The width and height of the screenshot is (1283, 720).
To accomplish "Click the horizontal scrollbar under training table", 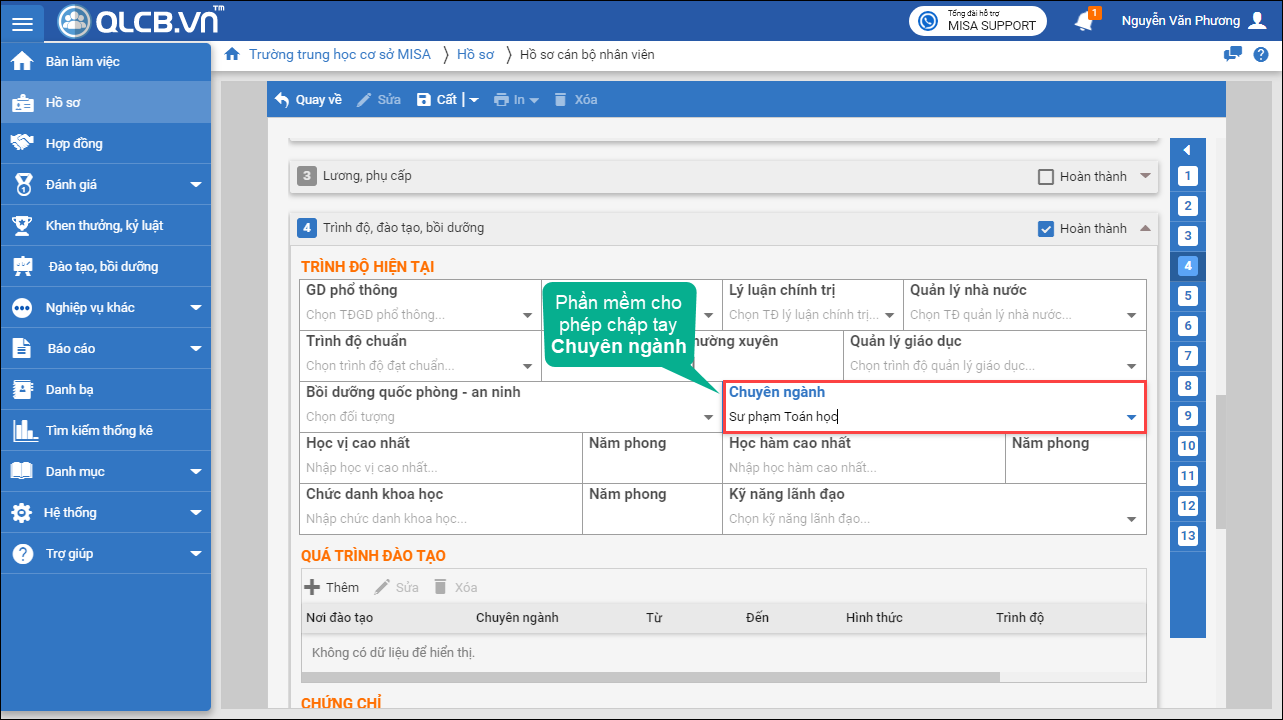I will (650, 677).
